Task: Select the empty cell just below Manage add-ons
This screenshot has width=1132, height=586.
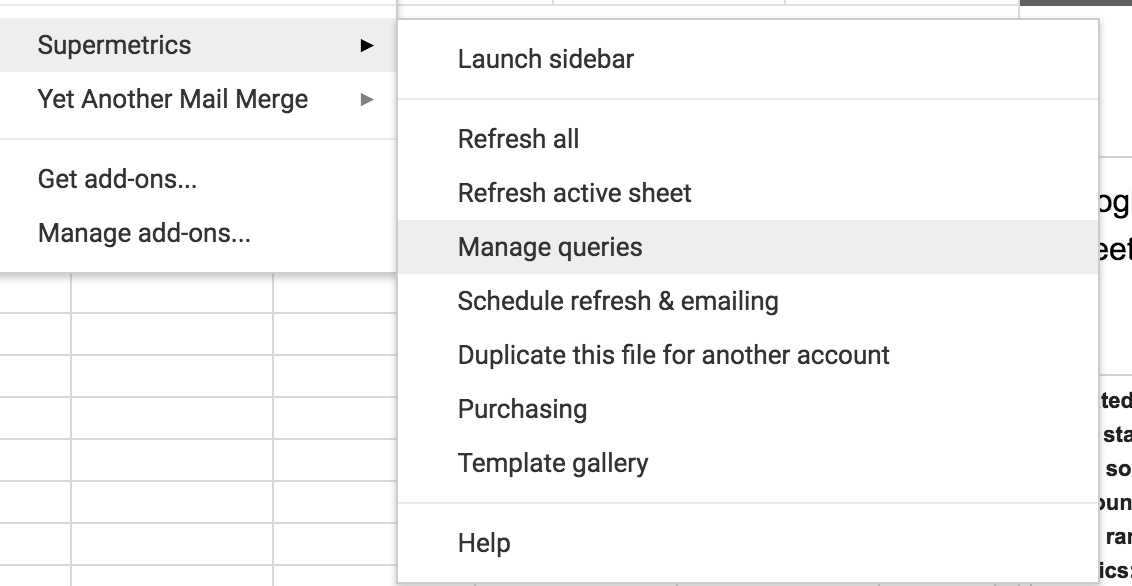Action: coord(171,291)
